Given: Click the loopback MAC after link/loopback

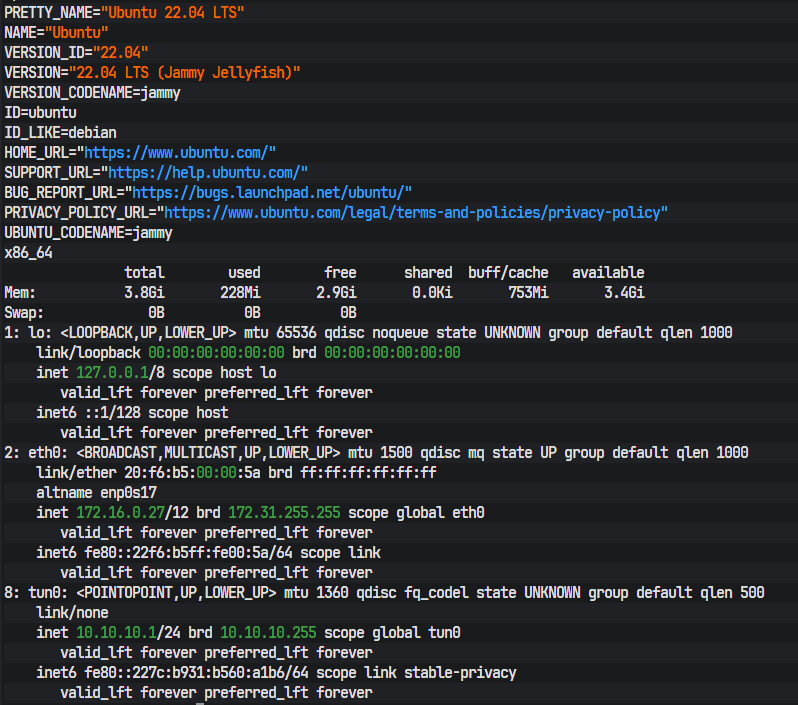Looking at the screenshot, I should point(216,353).
